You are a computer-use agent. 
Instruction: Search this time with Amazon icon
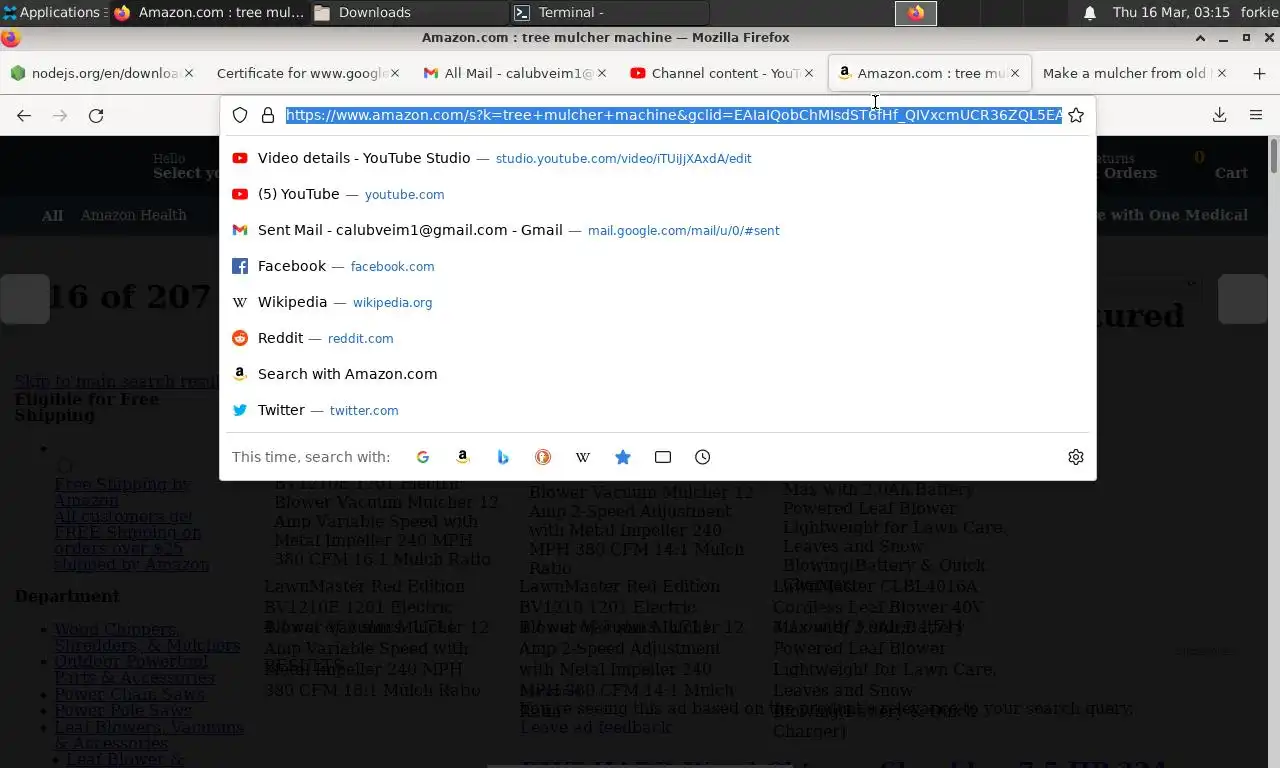(x=463, y=457)
